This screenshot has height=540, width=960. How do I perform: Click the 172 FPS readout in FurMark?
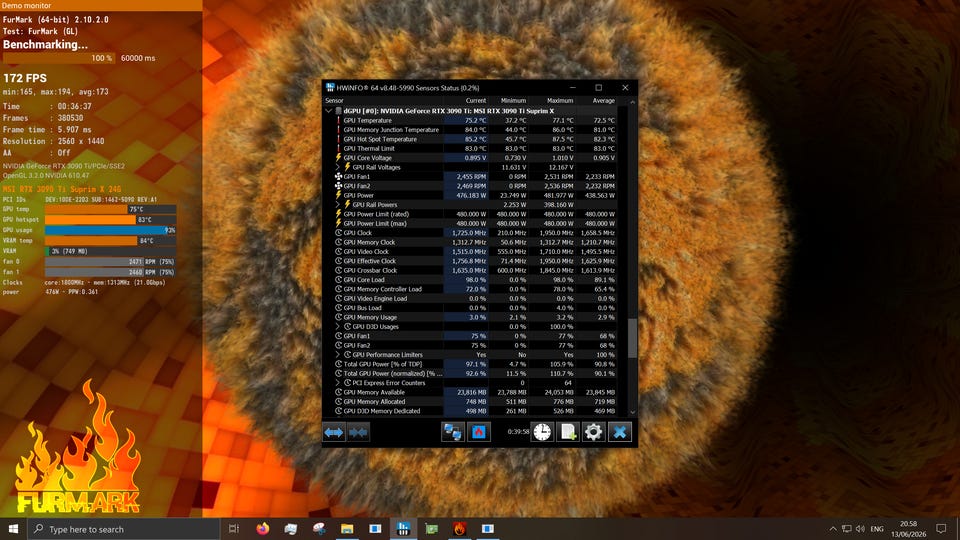25,78
